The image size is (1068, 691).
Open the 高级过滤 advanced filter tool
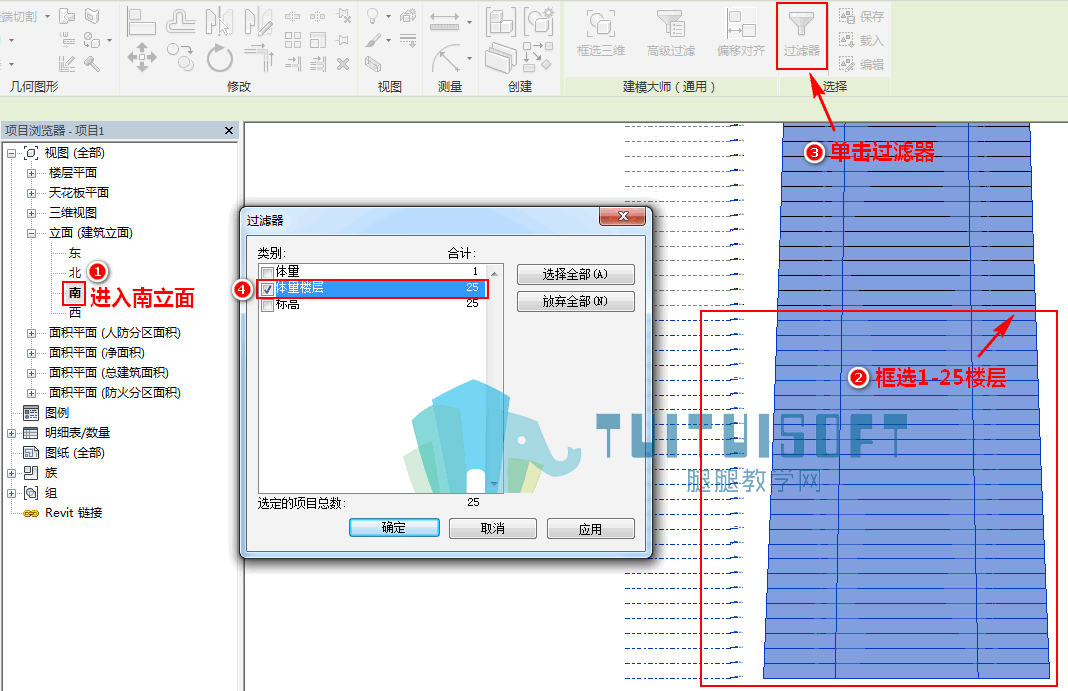pyautogui.click(x=671, y=33)
